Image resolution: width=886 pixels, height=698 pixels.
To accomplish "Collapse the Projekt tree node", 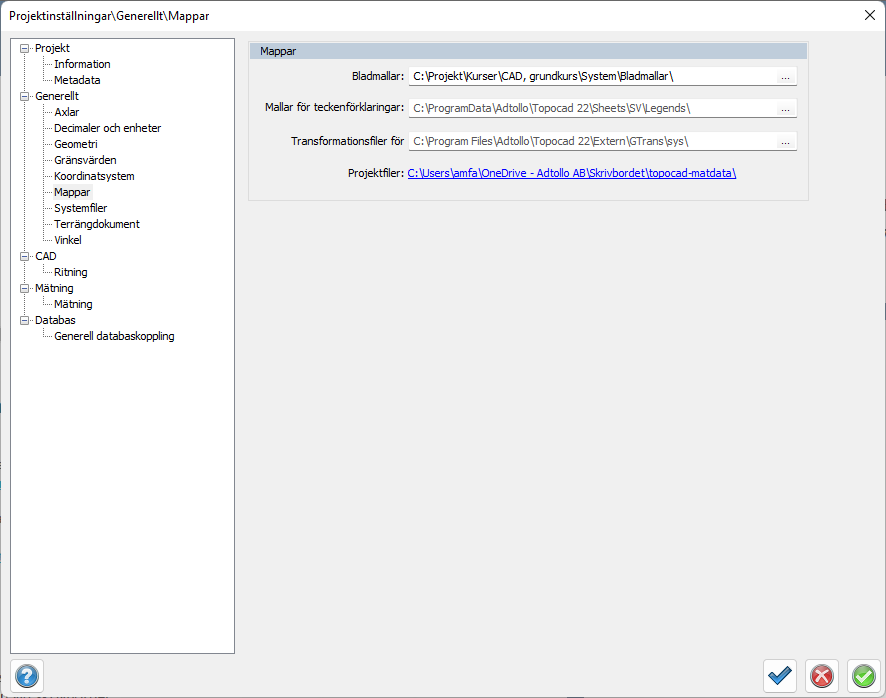I will [25, 48].
